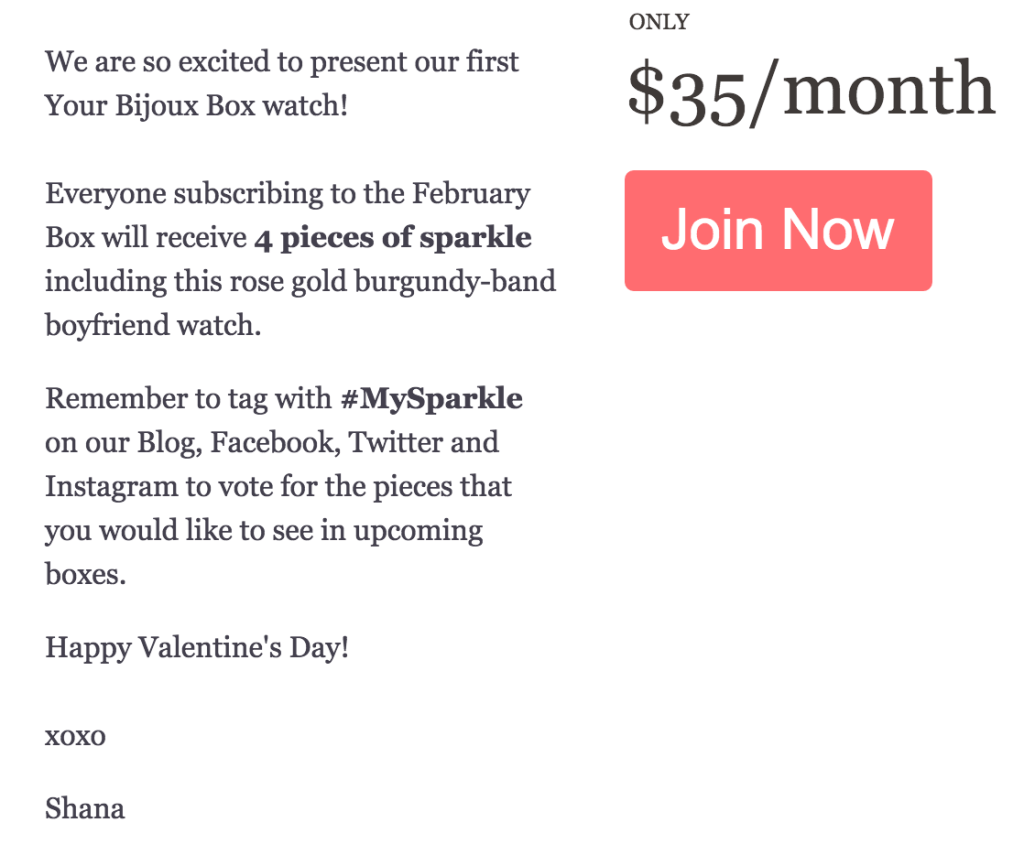Click the 'you would like to see in upcoming' line
The image size is (1024, 855).
[x=264, y=531]
